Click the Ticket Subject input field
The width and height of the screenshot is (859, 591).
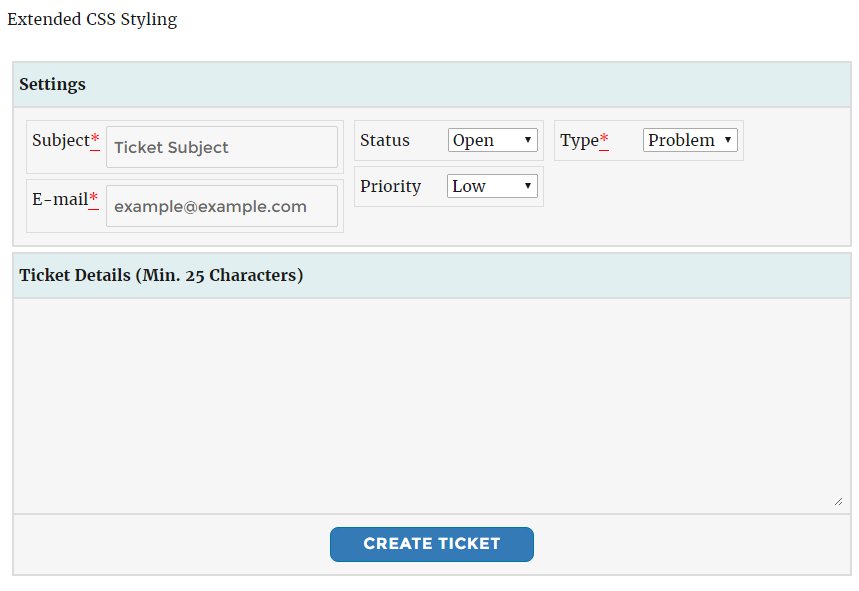(x=221, y=147)
